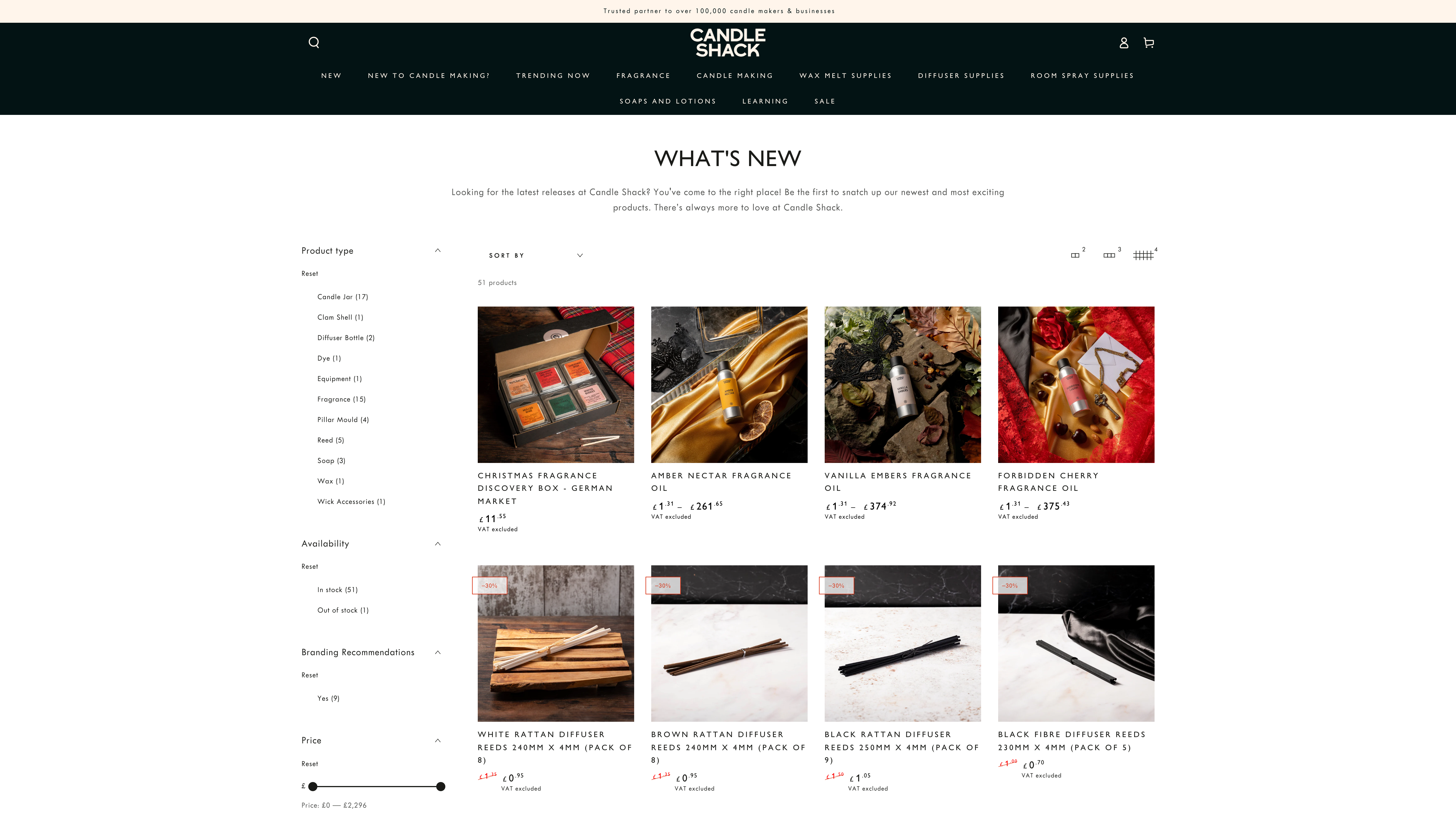Select the Out of stock filter
Image resolution: width=1456 pixels, height=819 pixels.
click(x=343, y=610)
